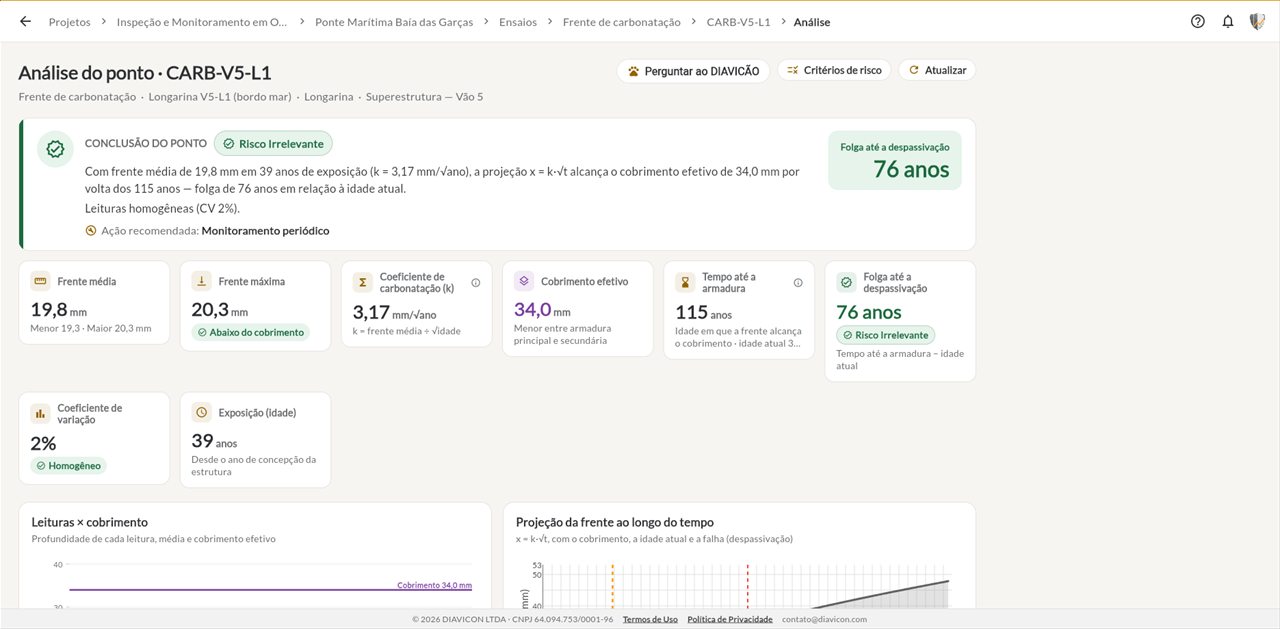Click the Homogêneo badge
The height and width of the screenshot is (629, 1280).
[x=68, y=465]
